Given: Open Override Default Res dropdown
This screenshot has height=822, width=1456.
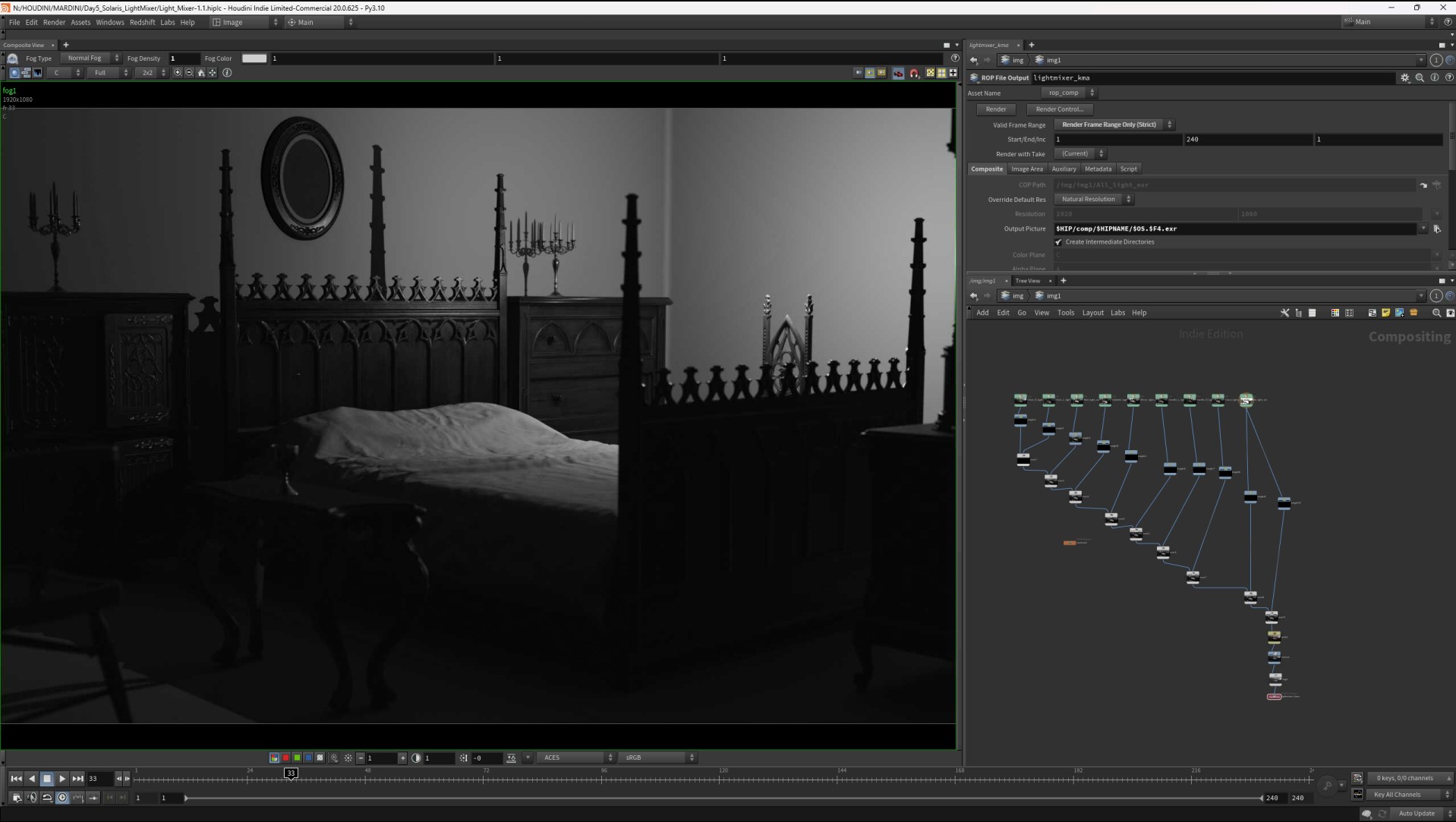Looking at the screenshot, I should coord(1093,200).
